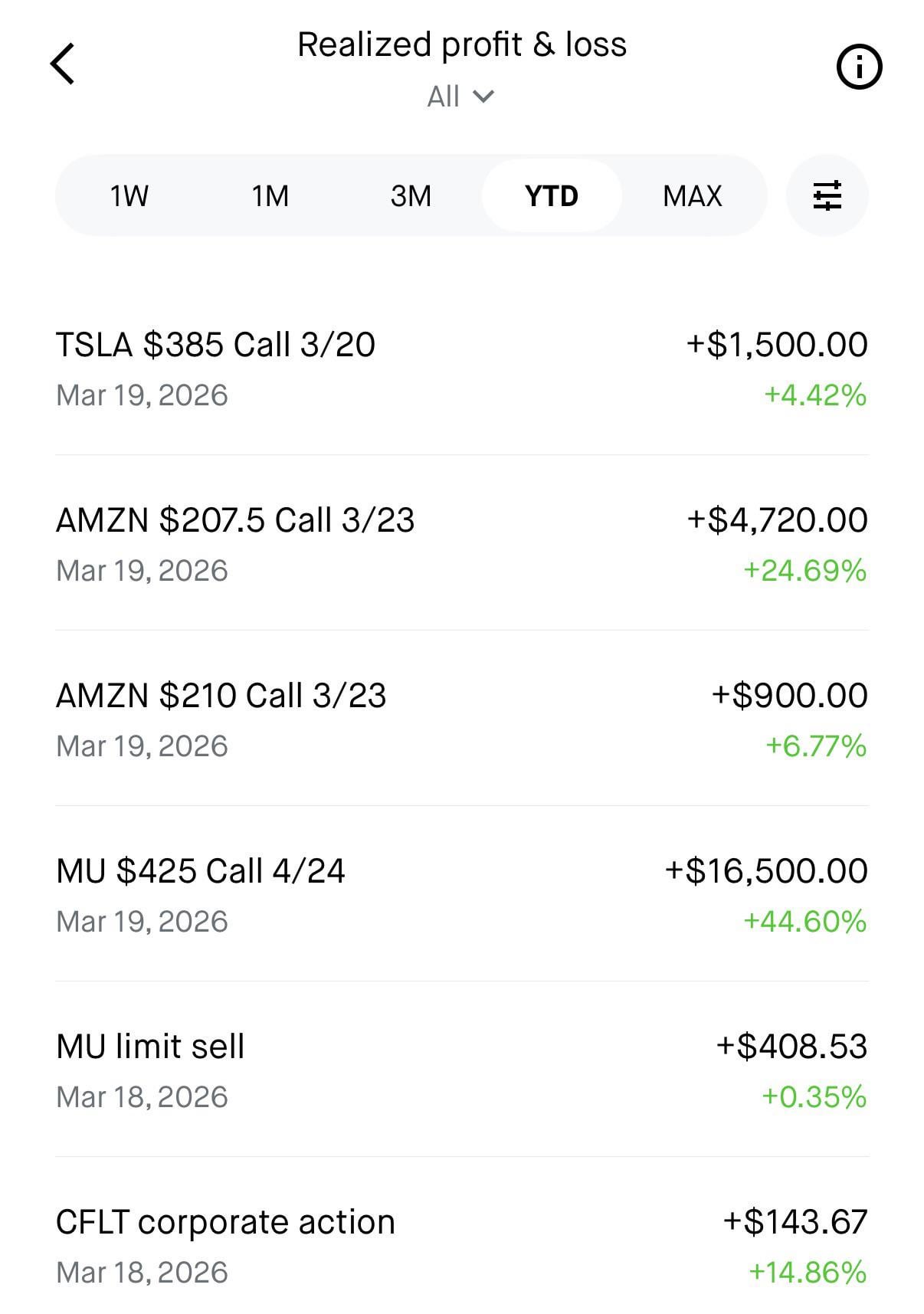Tap the +44.60% return percentage
Viewport: 924px width, 1314px height.
(804, 921)
